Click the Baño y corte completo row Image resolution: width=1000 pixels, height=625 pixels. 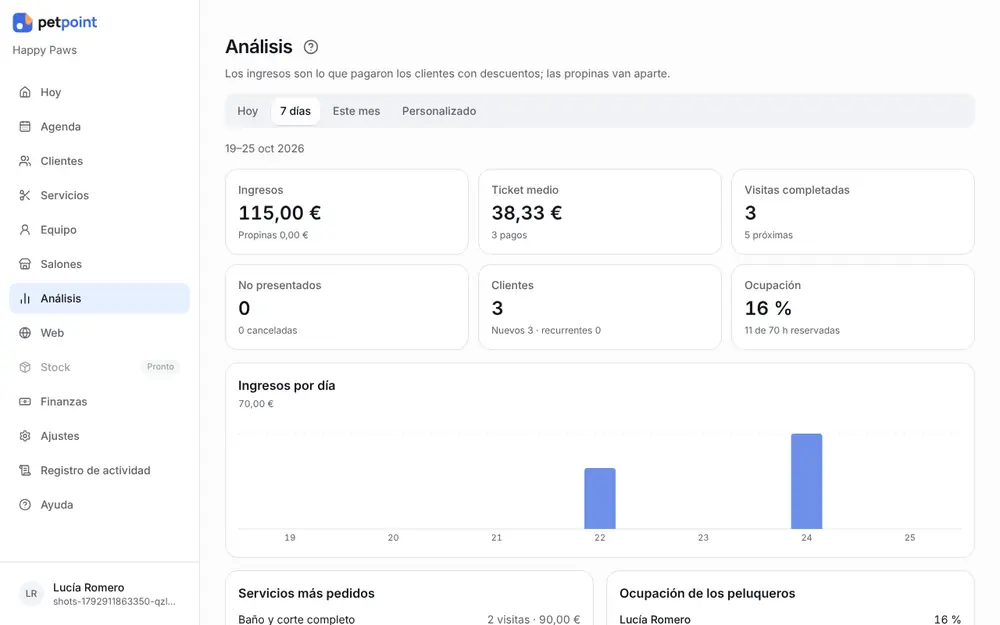point(409,619)
